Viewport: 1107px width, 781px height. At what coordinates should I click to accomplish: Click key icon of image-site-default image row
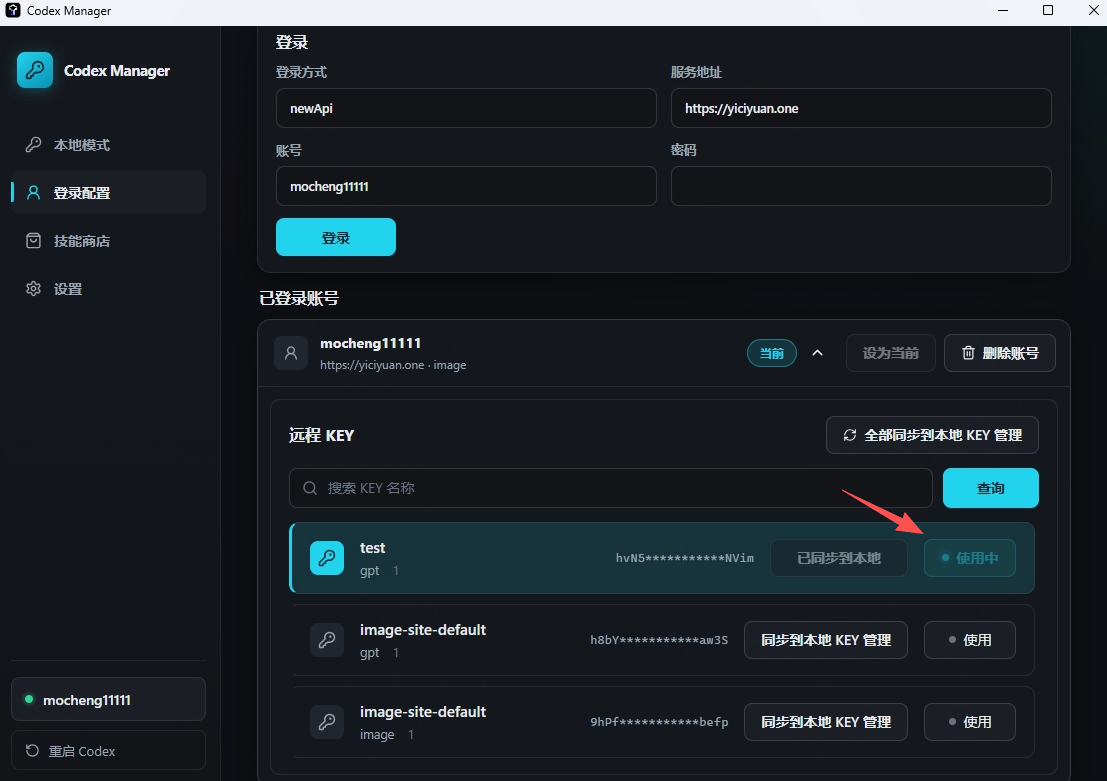[x=327, y=722]
